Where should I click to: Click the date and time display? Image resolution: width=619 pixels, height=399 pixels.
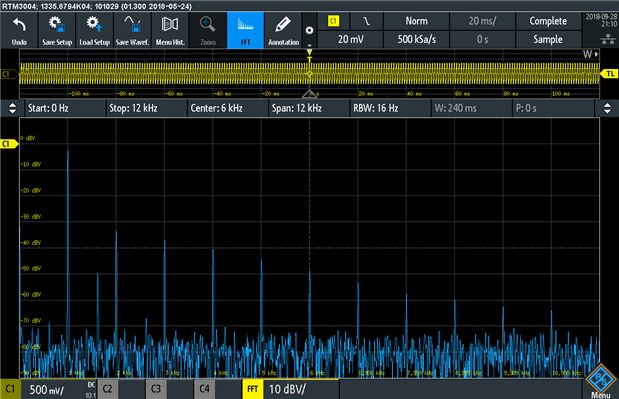pyautogui.click(x=601, y=20)
